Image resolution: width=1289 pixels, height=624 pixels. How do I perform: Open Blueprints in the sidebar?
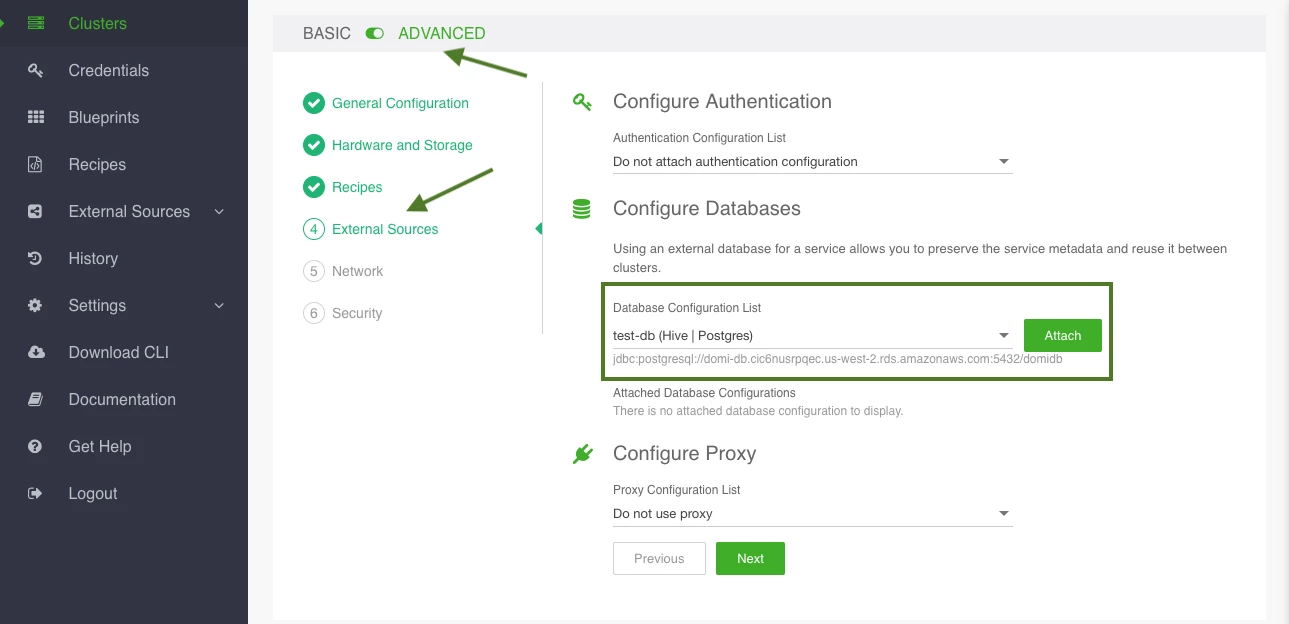tap(104, 117)
